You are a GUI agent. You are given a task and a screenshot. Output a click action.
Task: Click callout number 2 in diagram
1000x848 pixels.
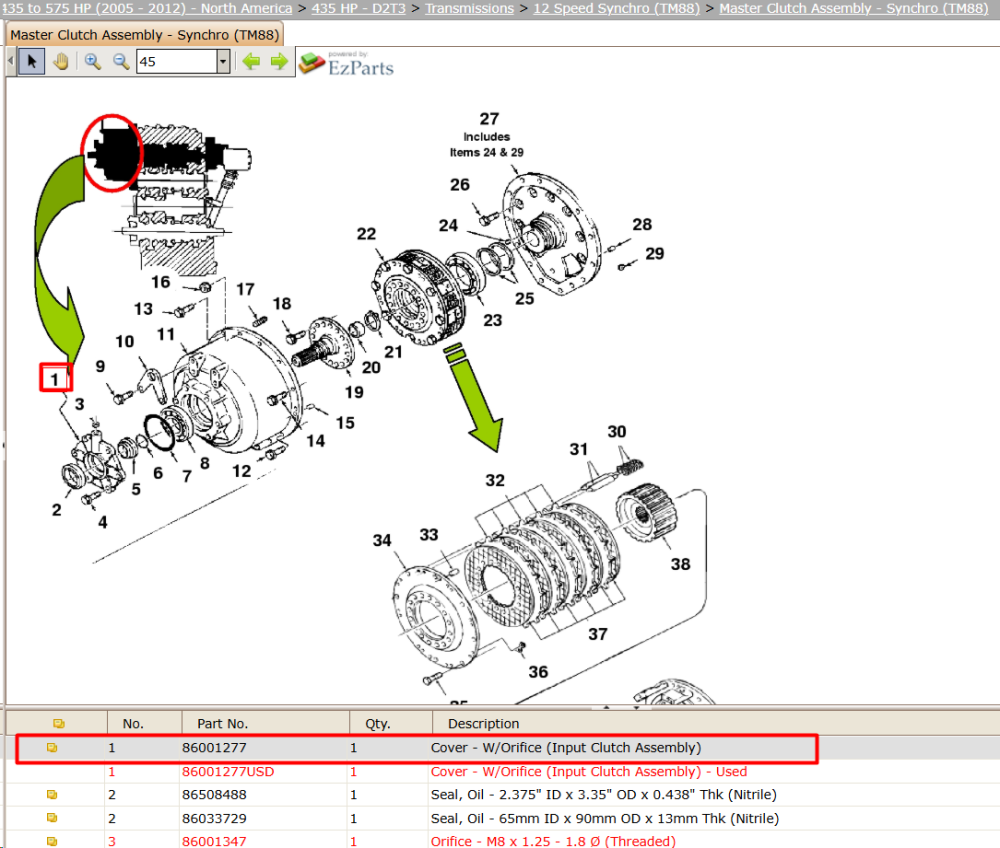[57, 510]
